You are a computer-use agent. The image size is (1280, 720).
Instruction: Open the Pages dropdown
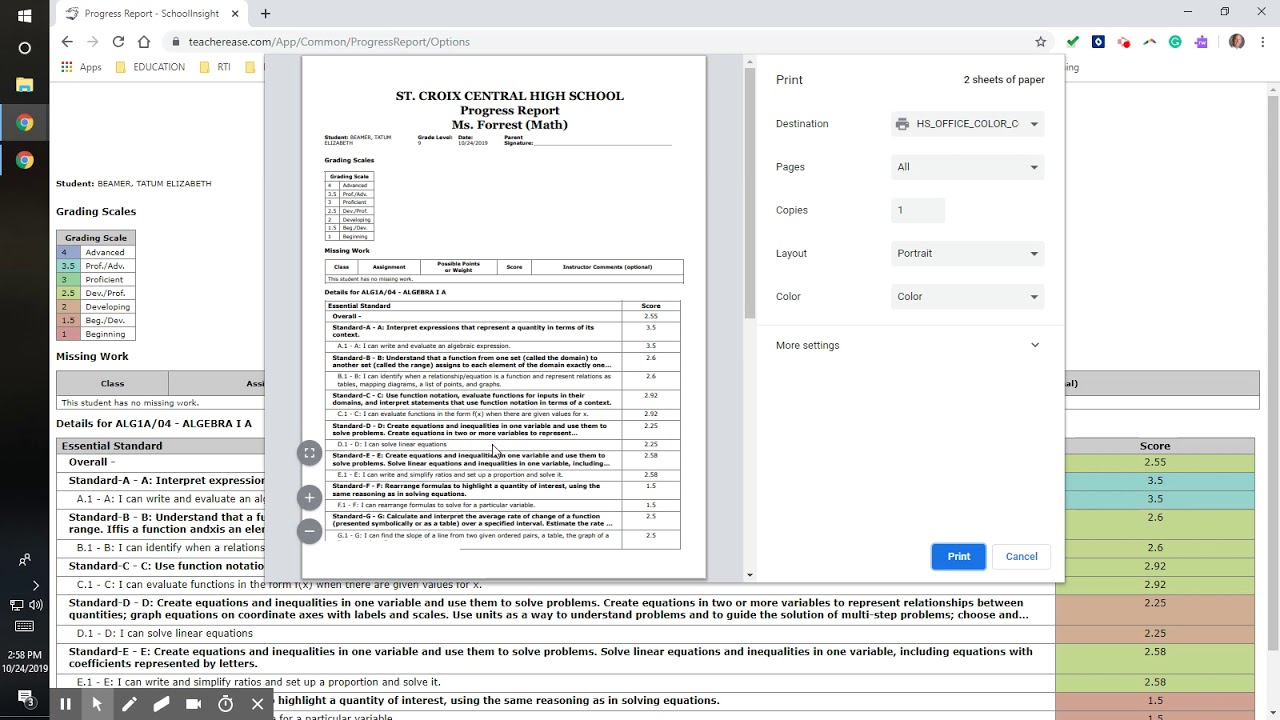coord(967,167)
